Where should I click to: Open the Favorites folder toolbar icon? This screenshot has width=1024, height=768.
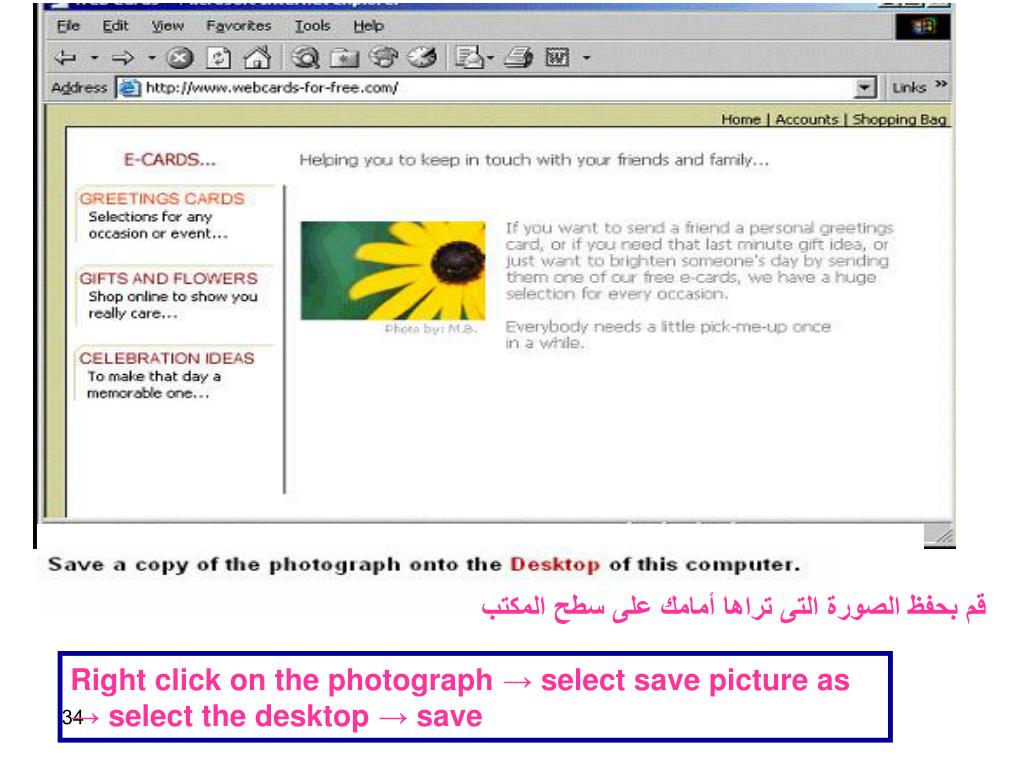344,58
